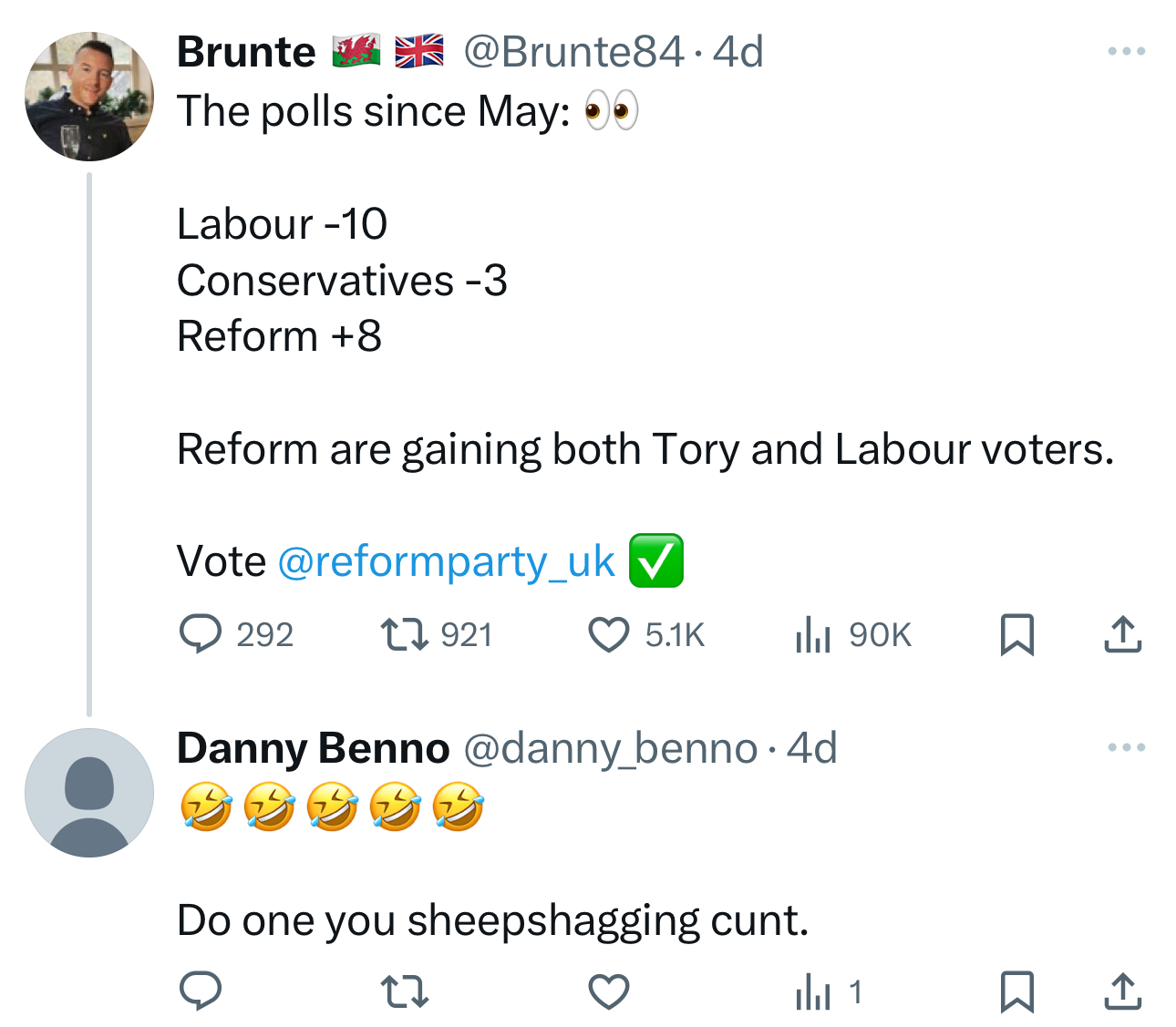Bookmark Danny Benno's reply

point(1016,991)
